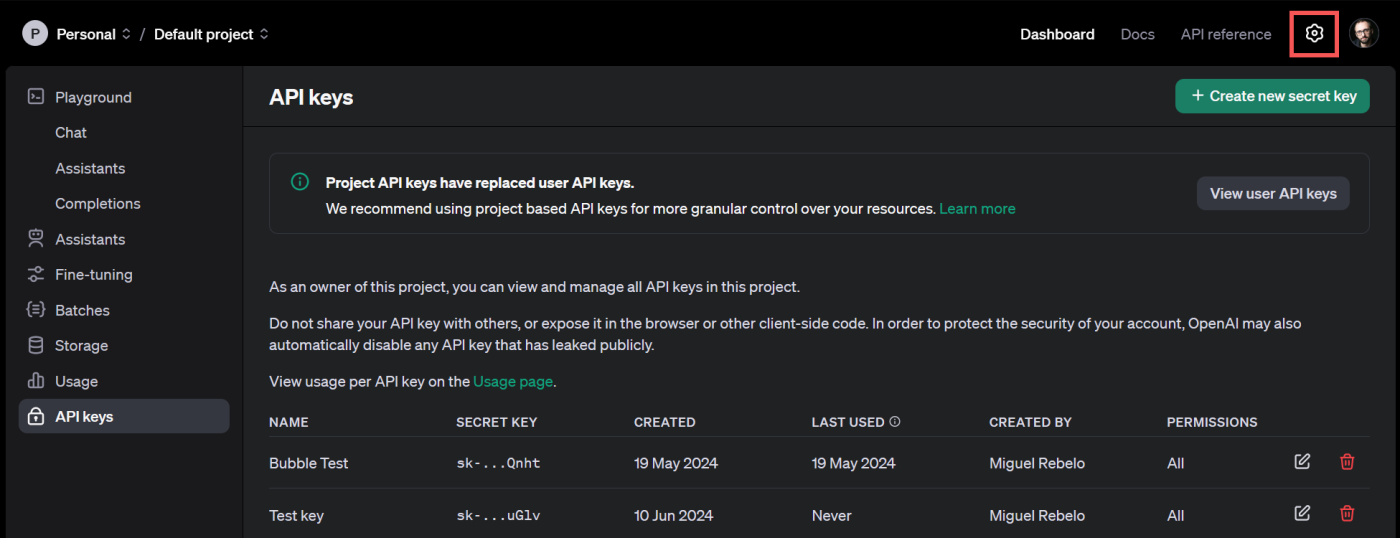Click View user API keys button
Image resolution: width=1400 pixels, height=538 pixels.
[x=1273, y=194]
